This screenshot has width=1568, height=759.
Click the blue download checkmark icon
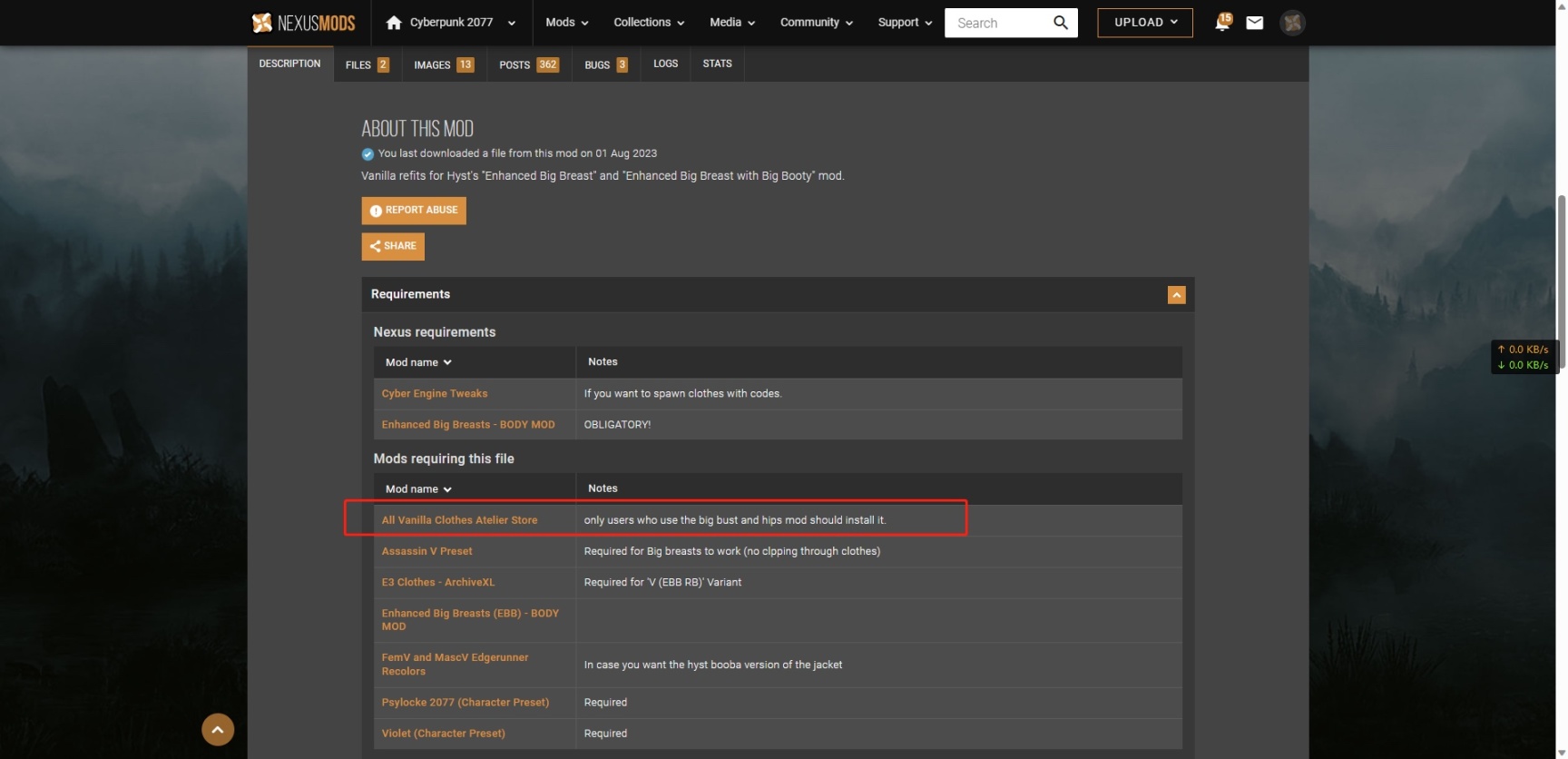click(367, 154)
